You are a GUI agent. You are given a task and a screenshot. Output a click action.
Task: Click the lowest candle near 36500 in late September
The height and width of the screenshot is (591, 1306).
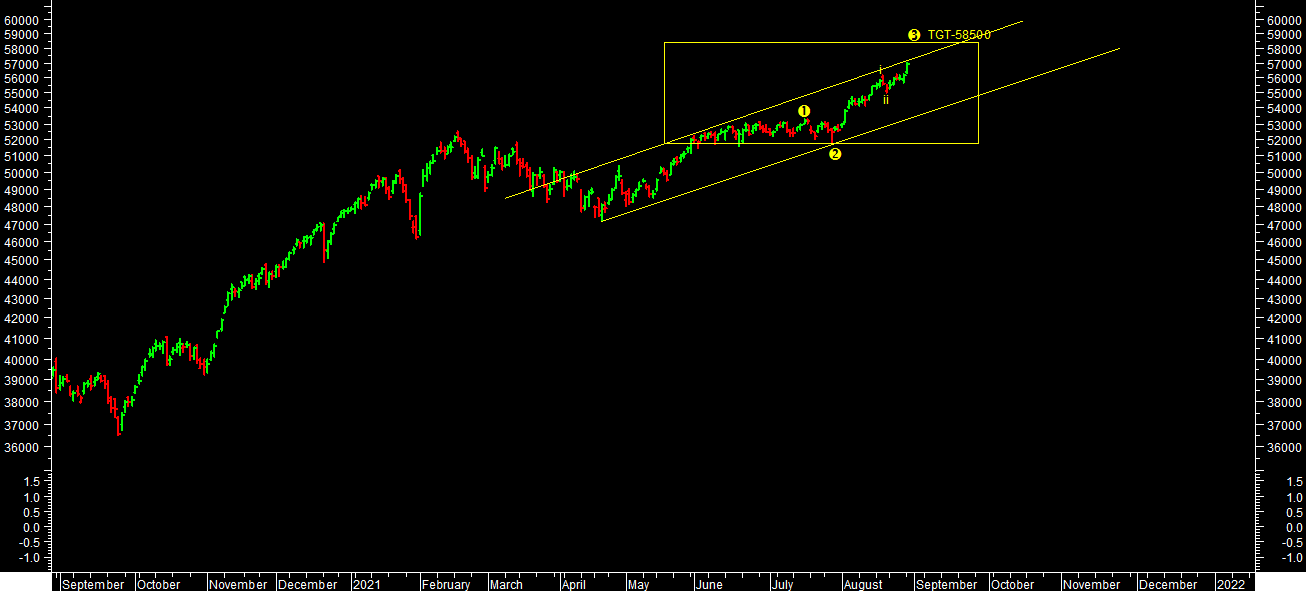click(119, 430)
